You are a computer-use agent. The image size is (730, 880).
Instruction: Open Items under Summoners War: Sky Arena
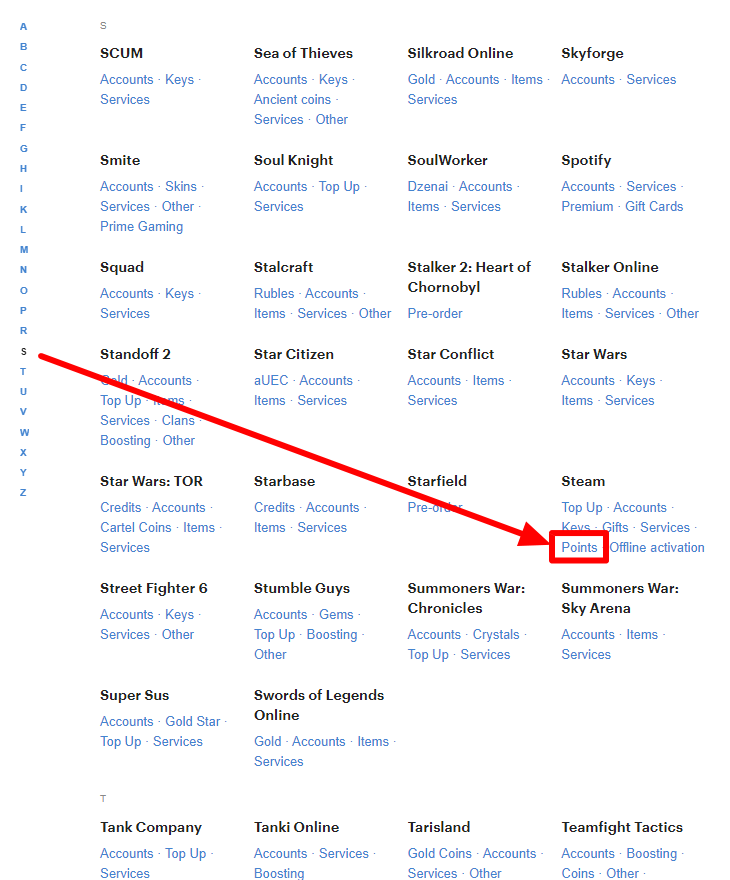(x=642, y=635)
